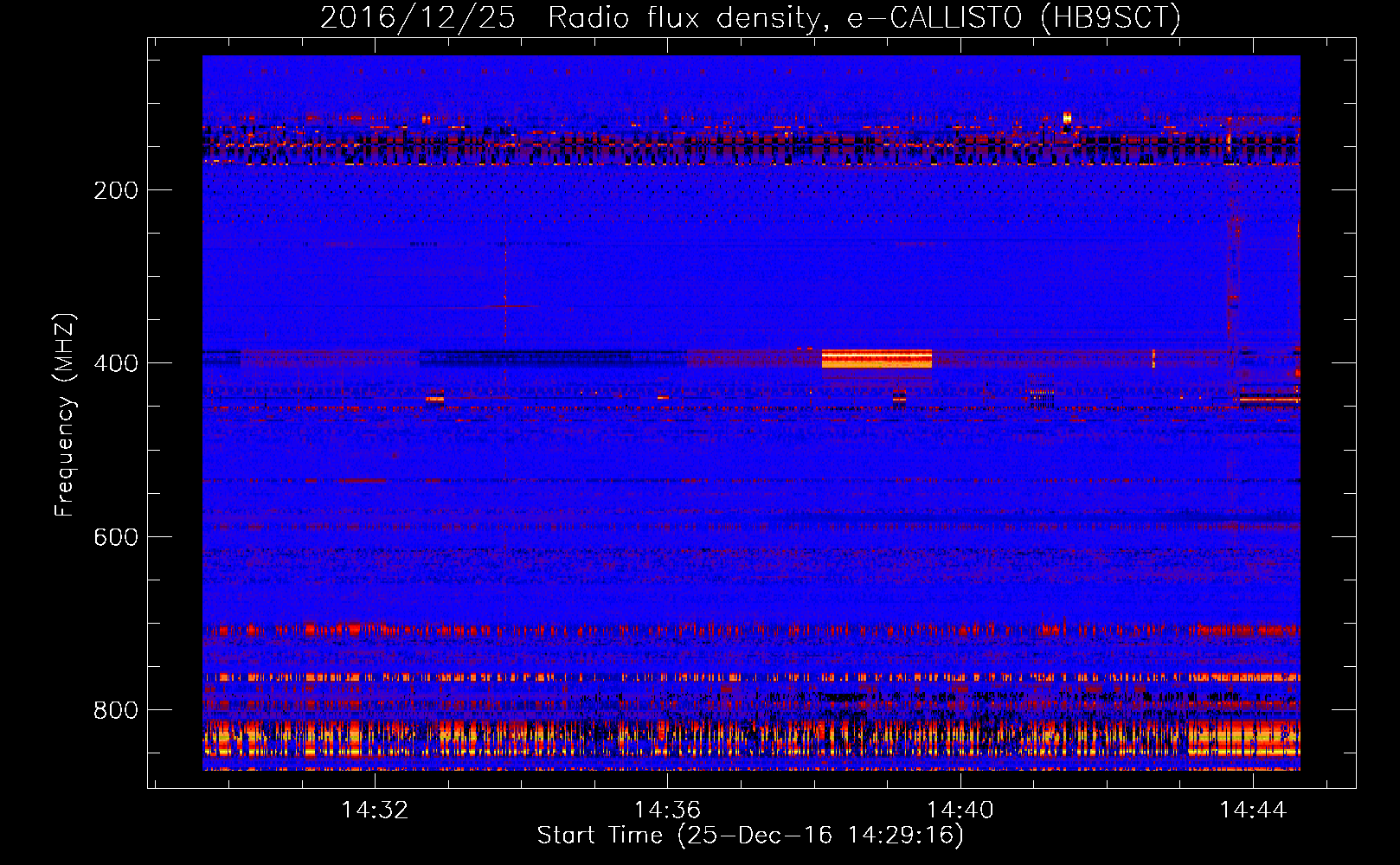Click the plot title "Radio flux density, e-CALLISTO (HB9SCT)"
Image resolution: width=1400 pixels, height=865 pixels.
(x=864, y=17)
